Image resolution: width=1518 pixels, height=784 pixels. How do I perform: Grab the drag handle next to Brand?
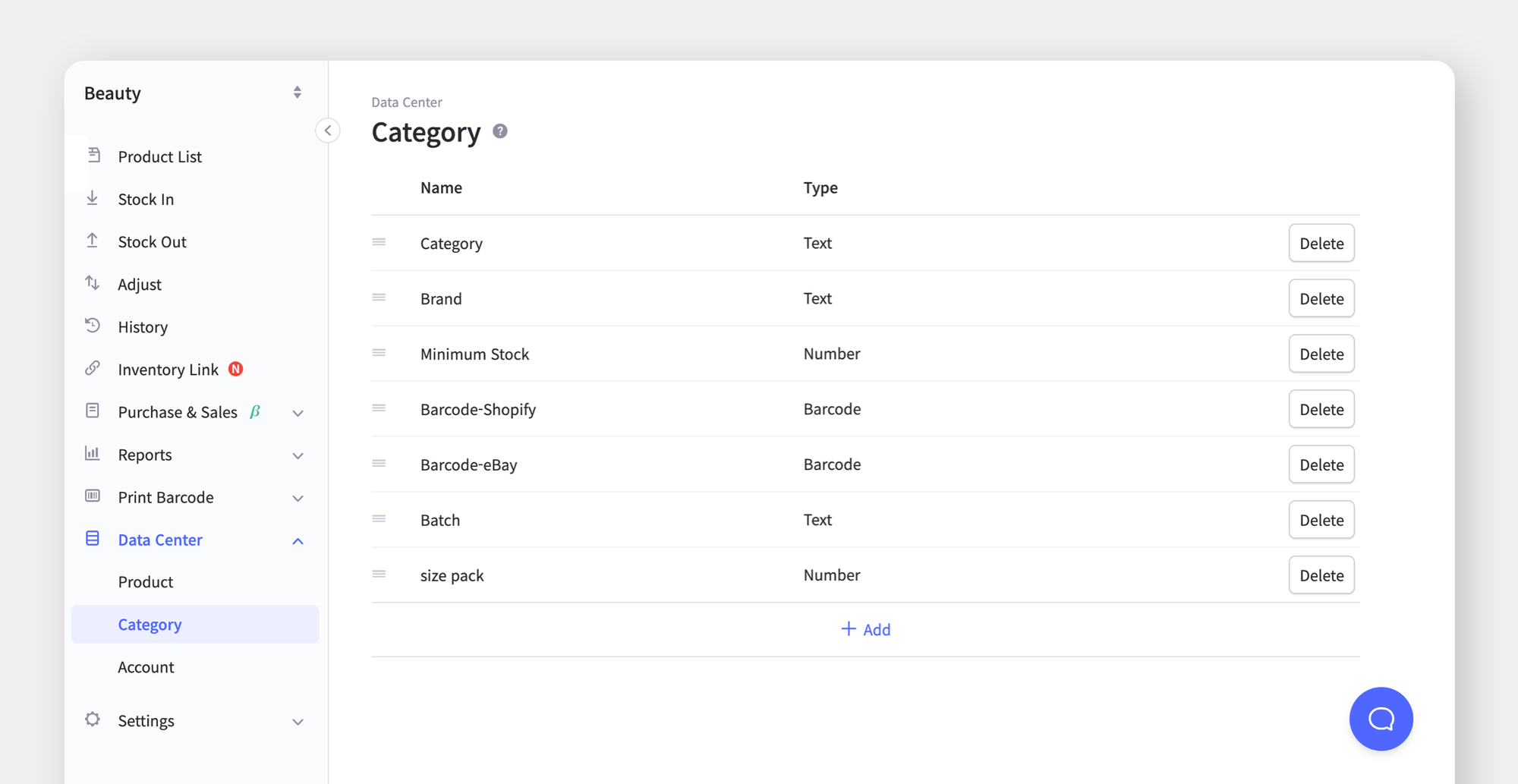(x=379, y=298)
